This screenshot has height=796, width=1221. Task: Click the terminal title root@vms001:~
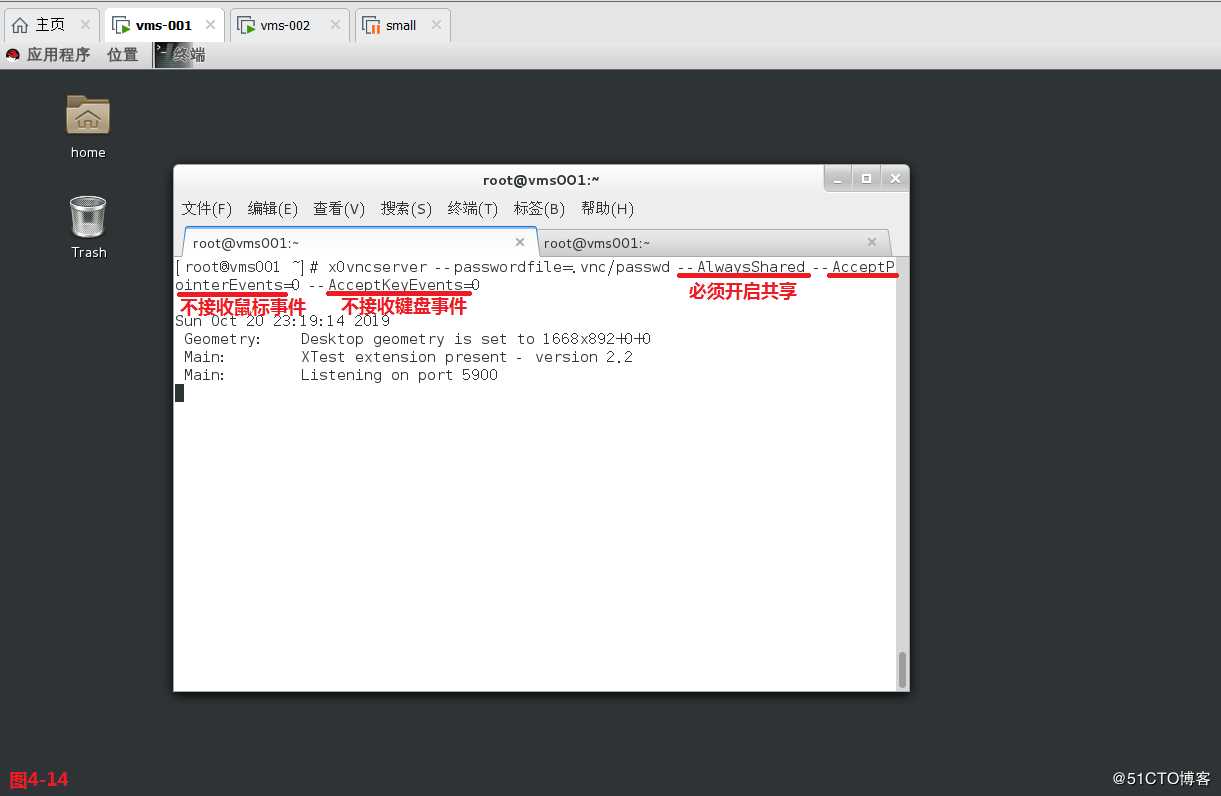coord(541,180)
